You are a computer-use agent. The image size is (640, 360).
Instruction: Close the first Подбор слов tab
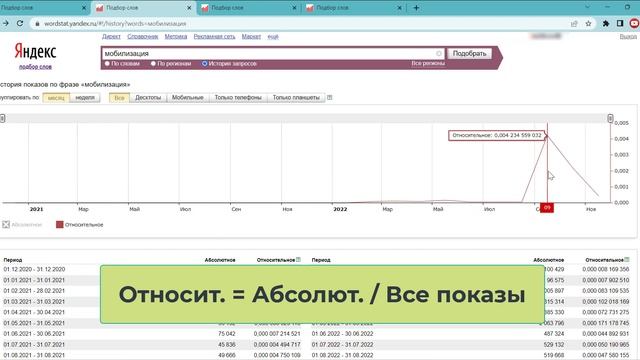pyautogui.click(x=84, y=8)
